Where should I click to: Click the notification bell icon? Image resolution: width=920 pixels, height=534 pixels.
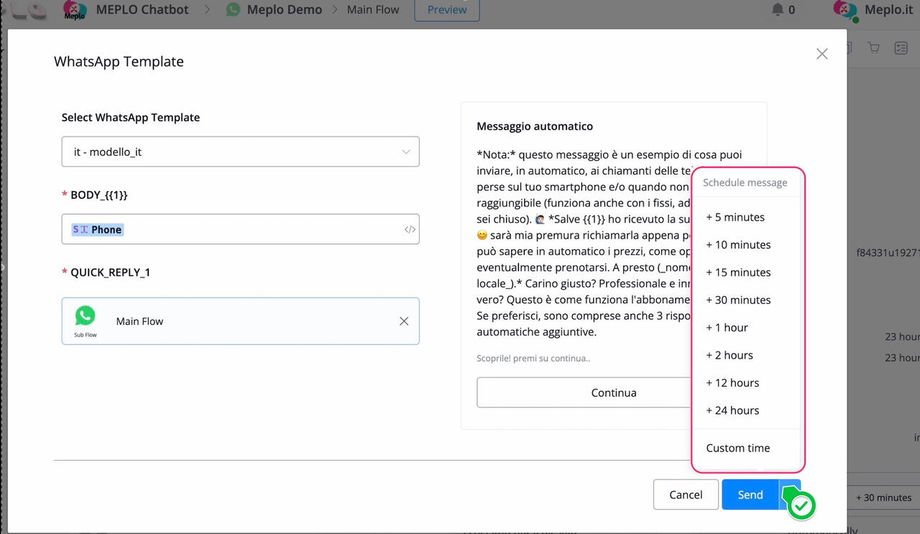click(778, 10)
